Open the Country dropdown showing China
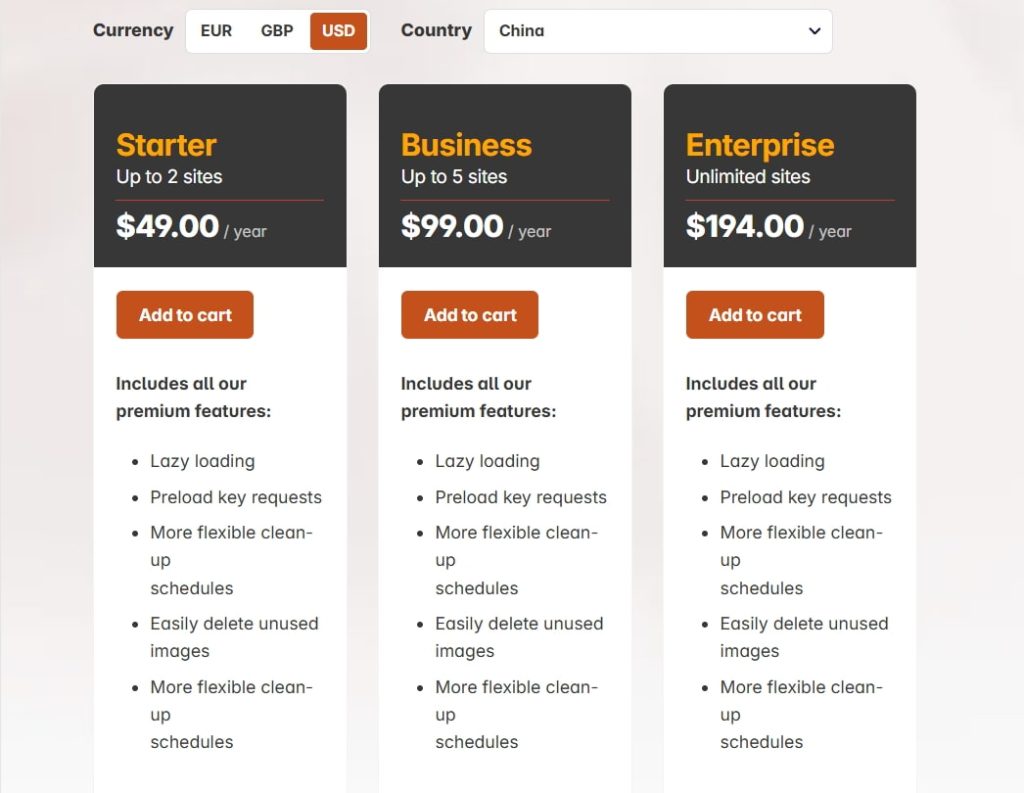This screenshot has height=793, width=1024. tap(658, 31)
